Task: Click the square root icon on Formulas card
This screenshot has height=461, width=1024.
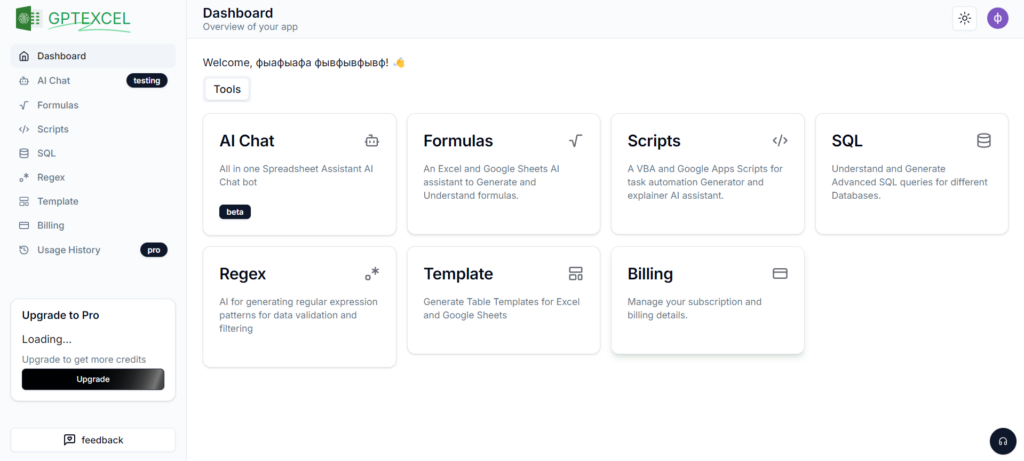Action: click(x=575, y=140)
